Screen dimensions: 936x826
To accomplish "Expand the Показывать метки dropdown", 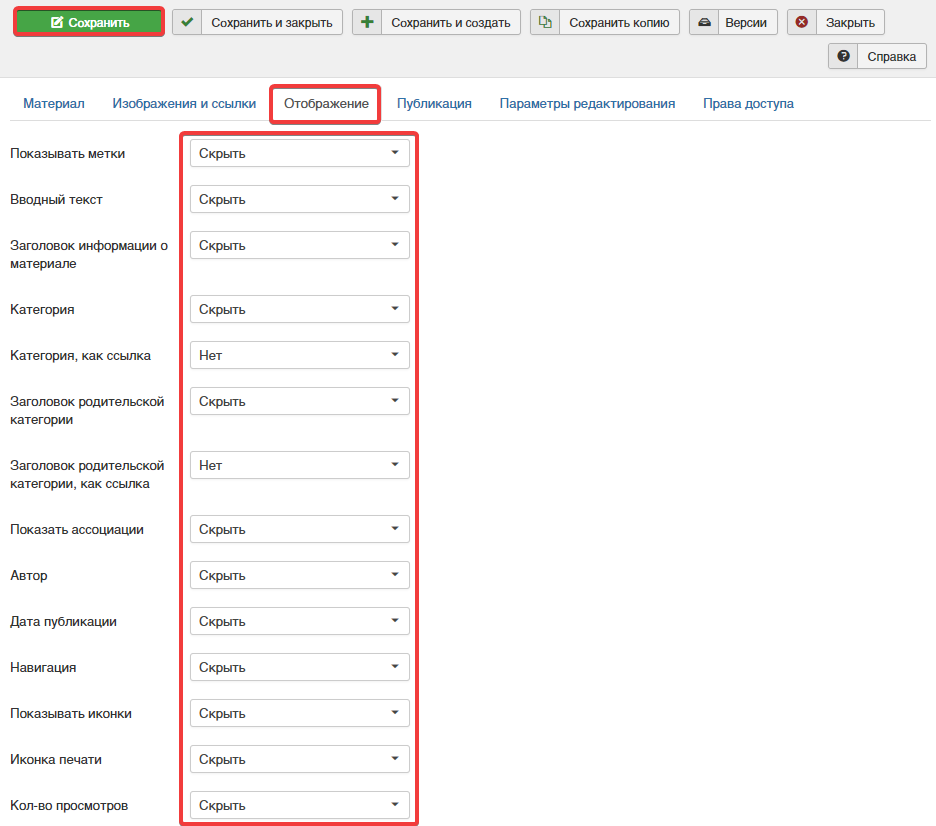I will [300, 153].
